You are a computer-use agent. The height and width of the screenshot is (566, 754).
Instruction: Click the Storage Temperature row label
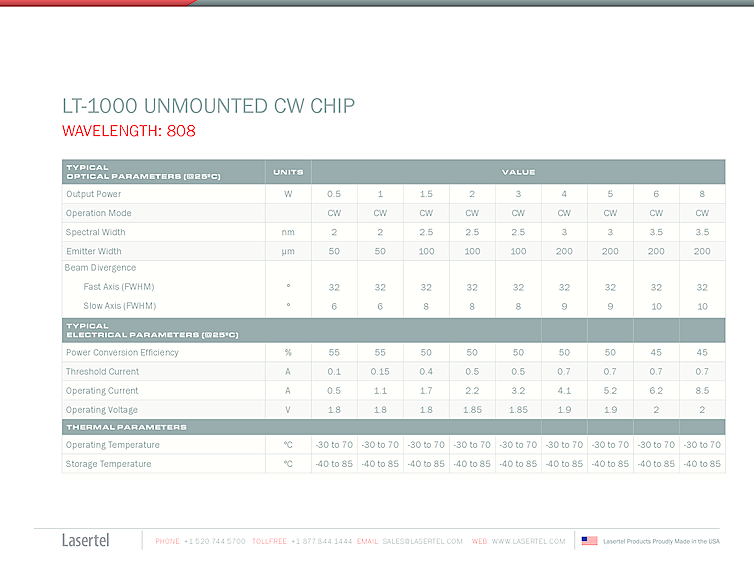point(108,464)
